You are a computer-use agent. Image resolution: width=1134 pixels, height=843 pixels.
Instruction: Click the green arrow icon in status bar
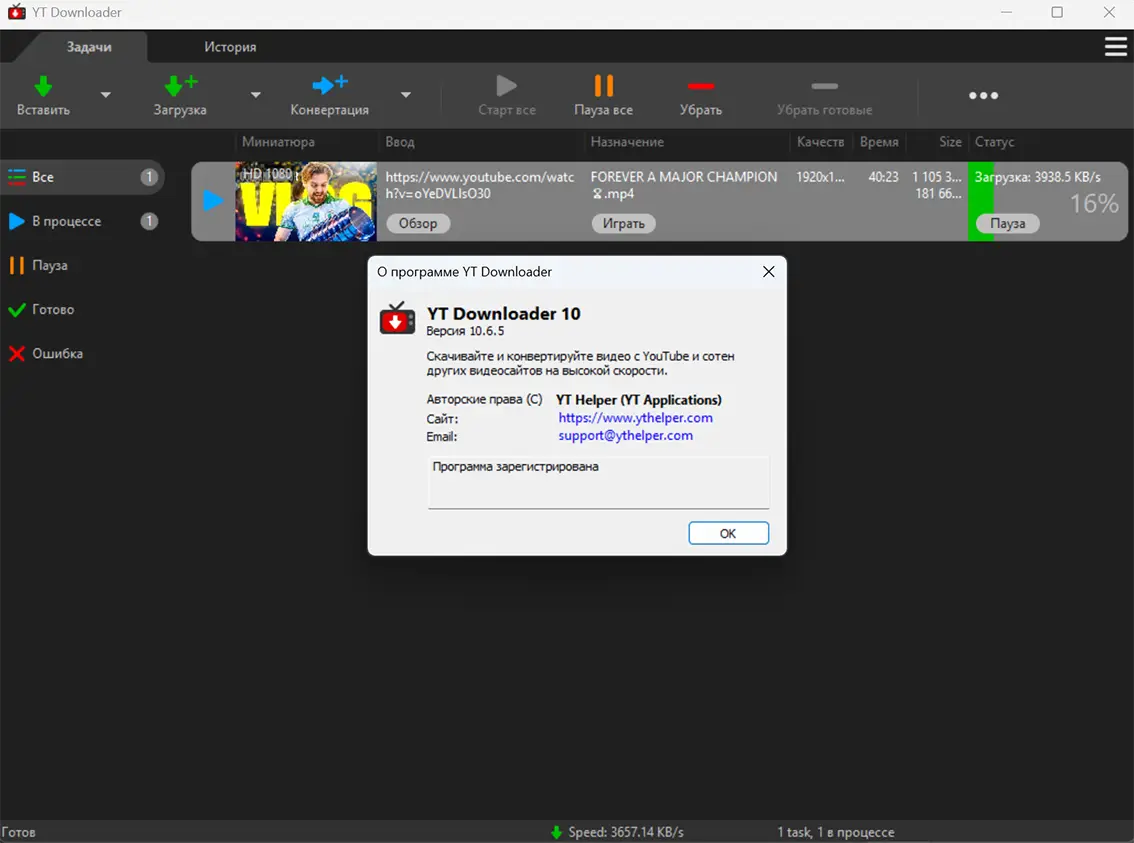(556, 832)
